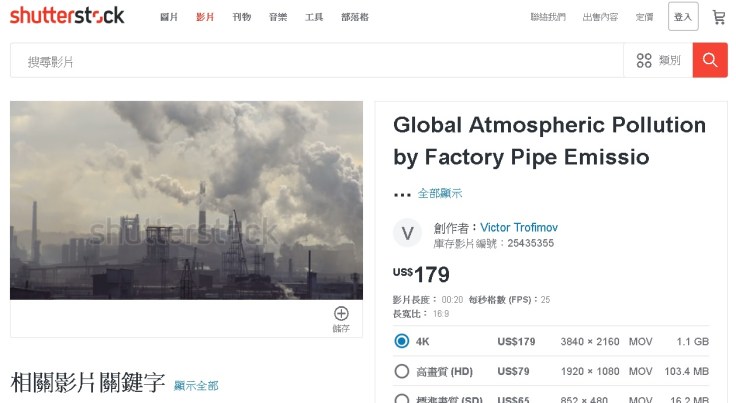
Task: Click the Shutterstock logo
Action: click(x=67, y=16)
